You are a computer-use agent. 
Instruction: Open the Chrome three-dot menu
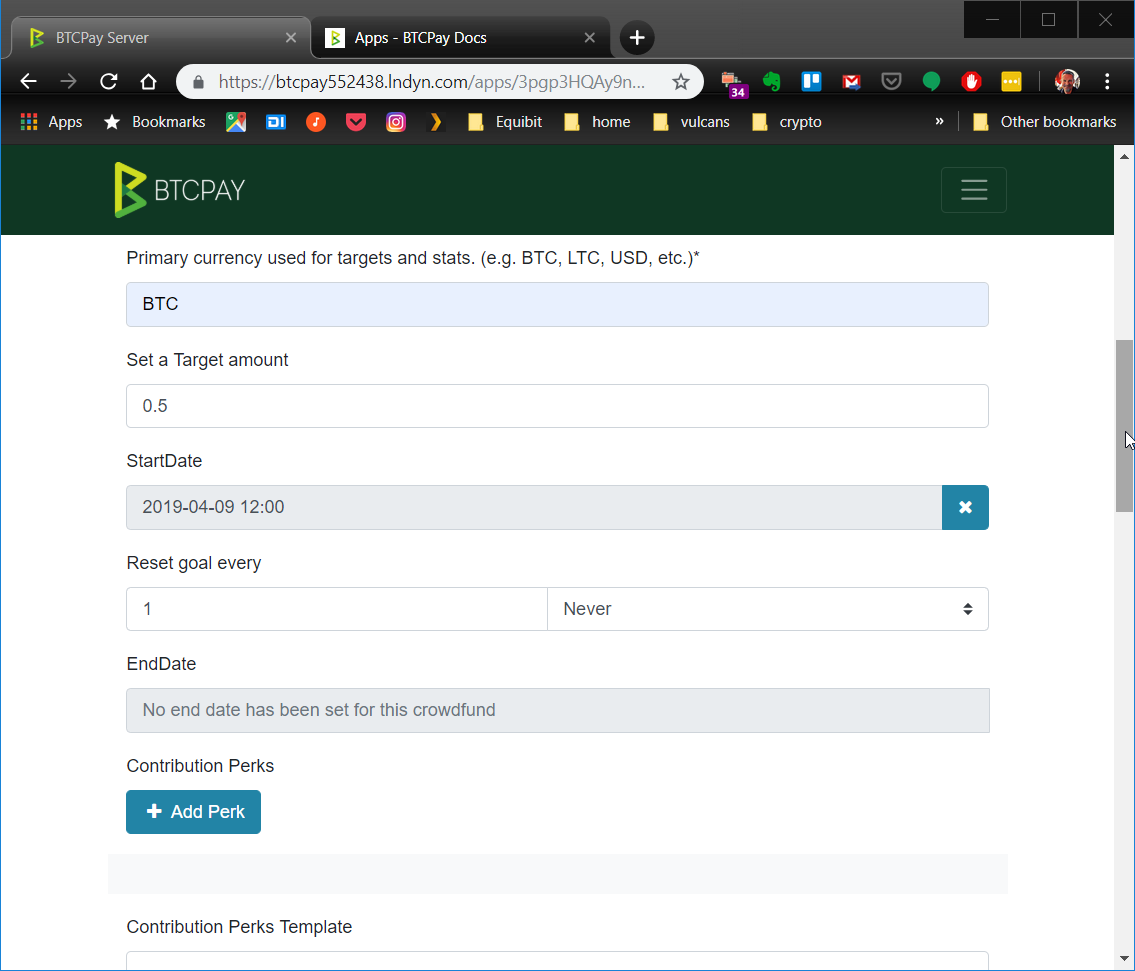1107,81
